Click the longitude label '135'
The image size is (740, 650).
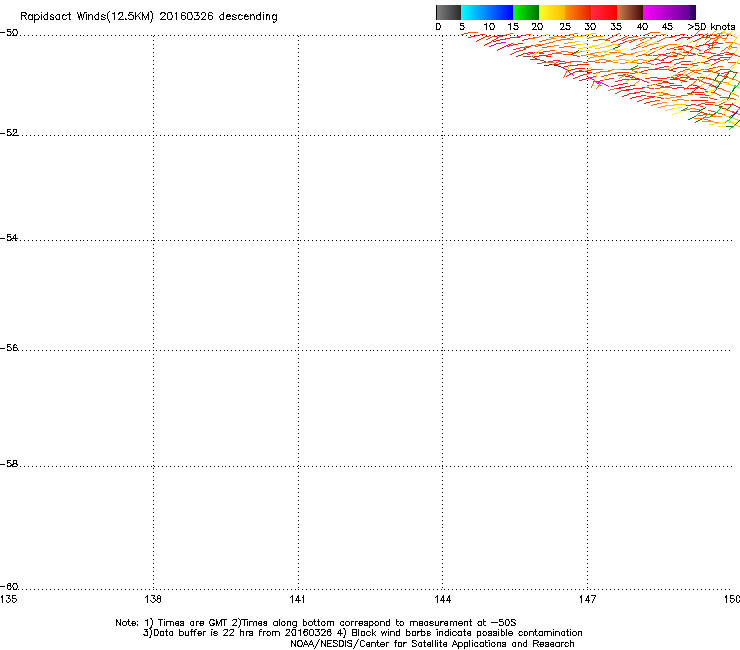(8, 599)
